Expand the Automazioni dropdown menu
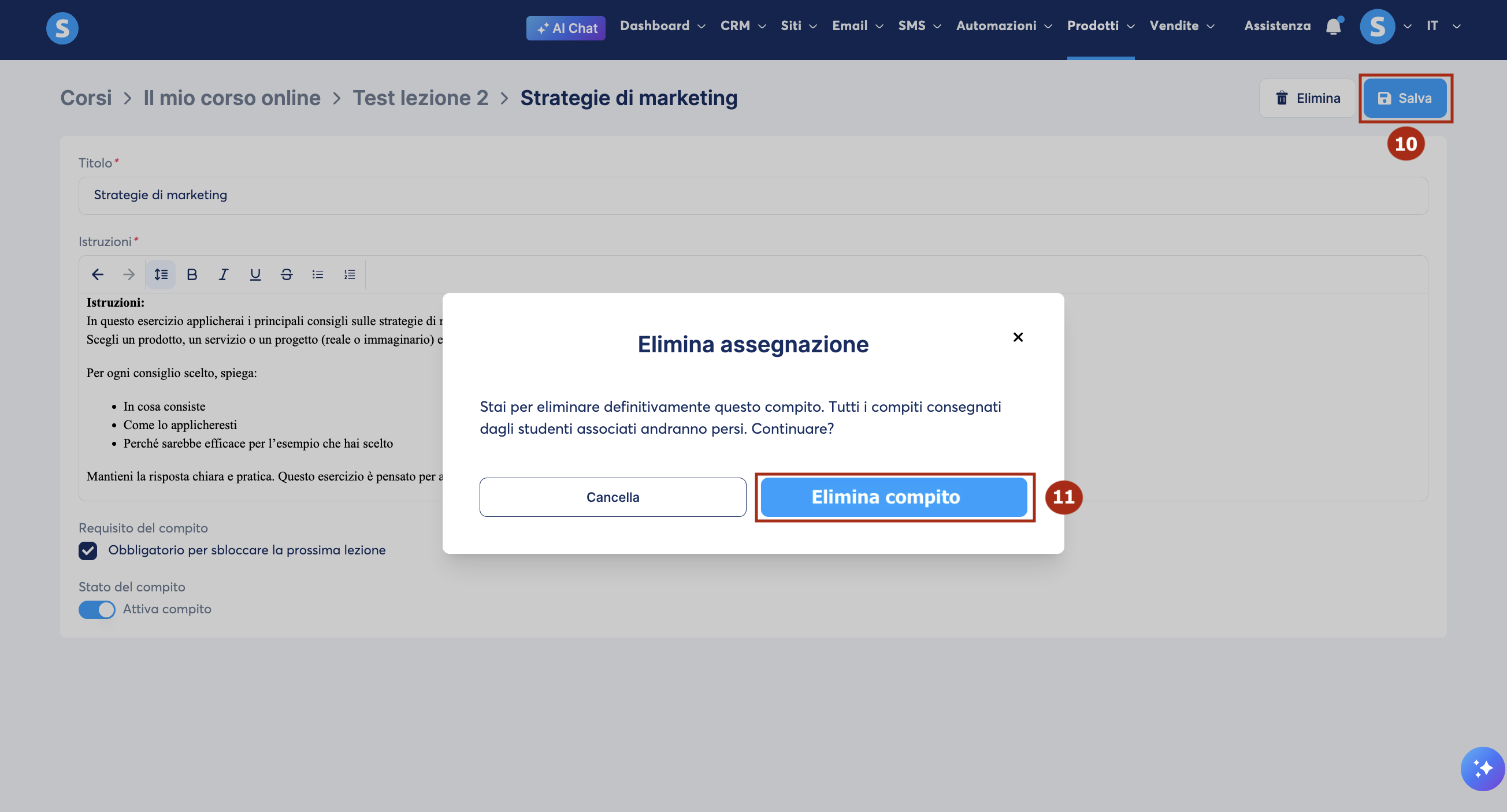The height and width of the screenshot is (812, 1507). click(x=1004, y=26)
